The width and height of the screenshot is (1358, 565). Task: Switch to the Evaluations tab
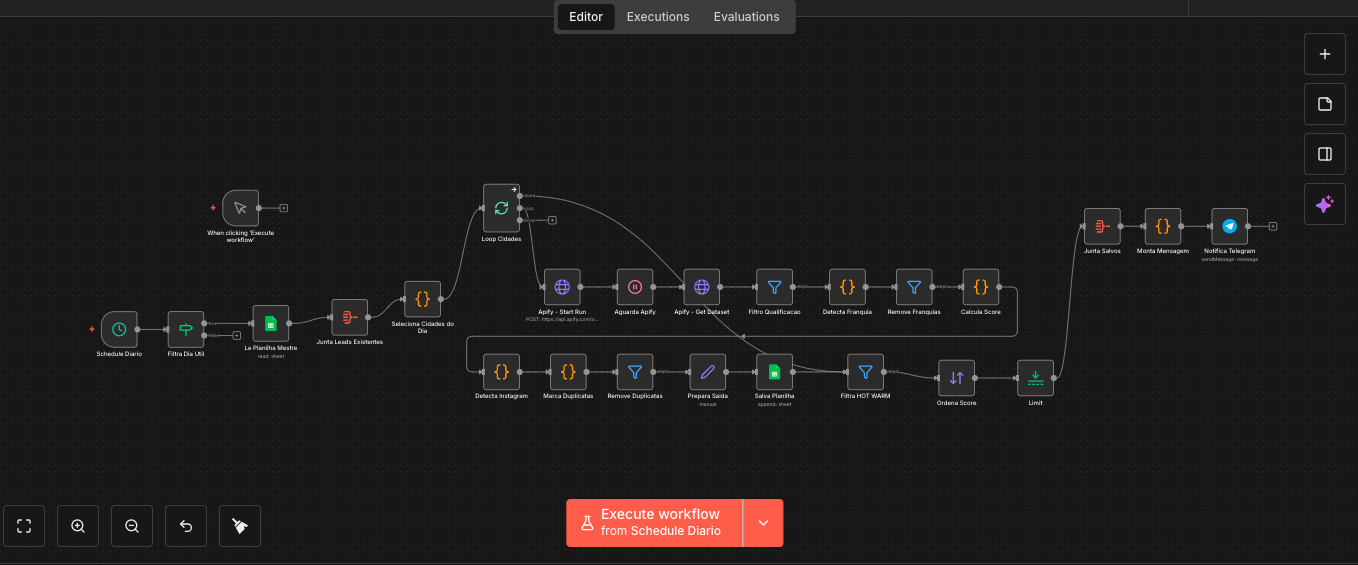click(x=746, y=17)
